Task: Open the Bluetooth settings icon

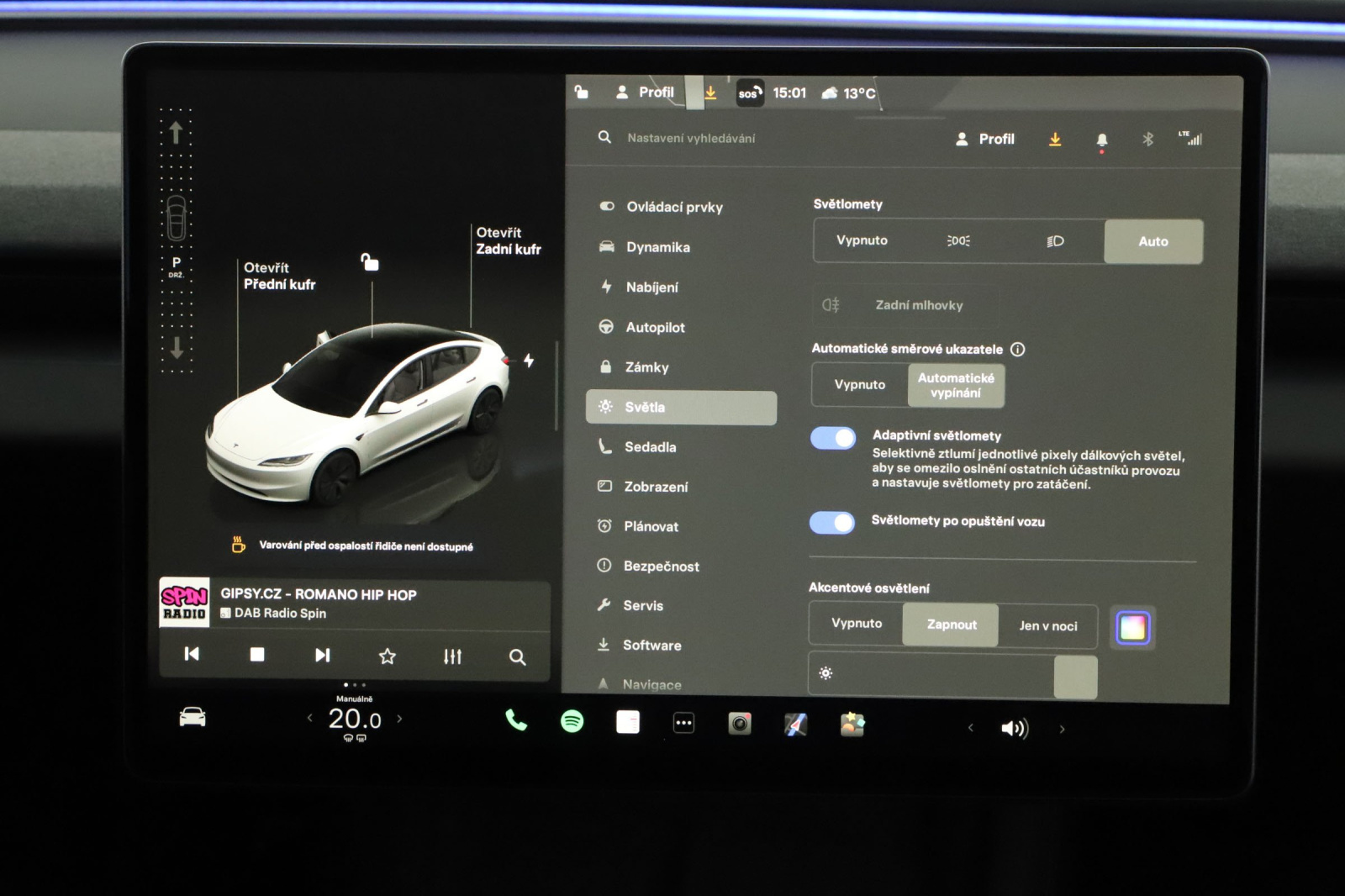Action: [1147, 140]
